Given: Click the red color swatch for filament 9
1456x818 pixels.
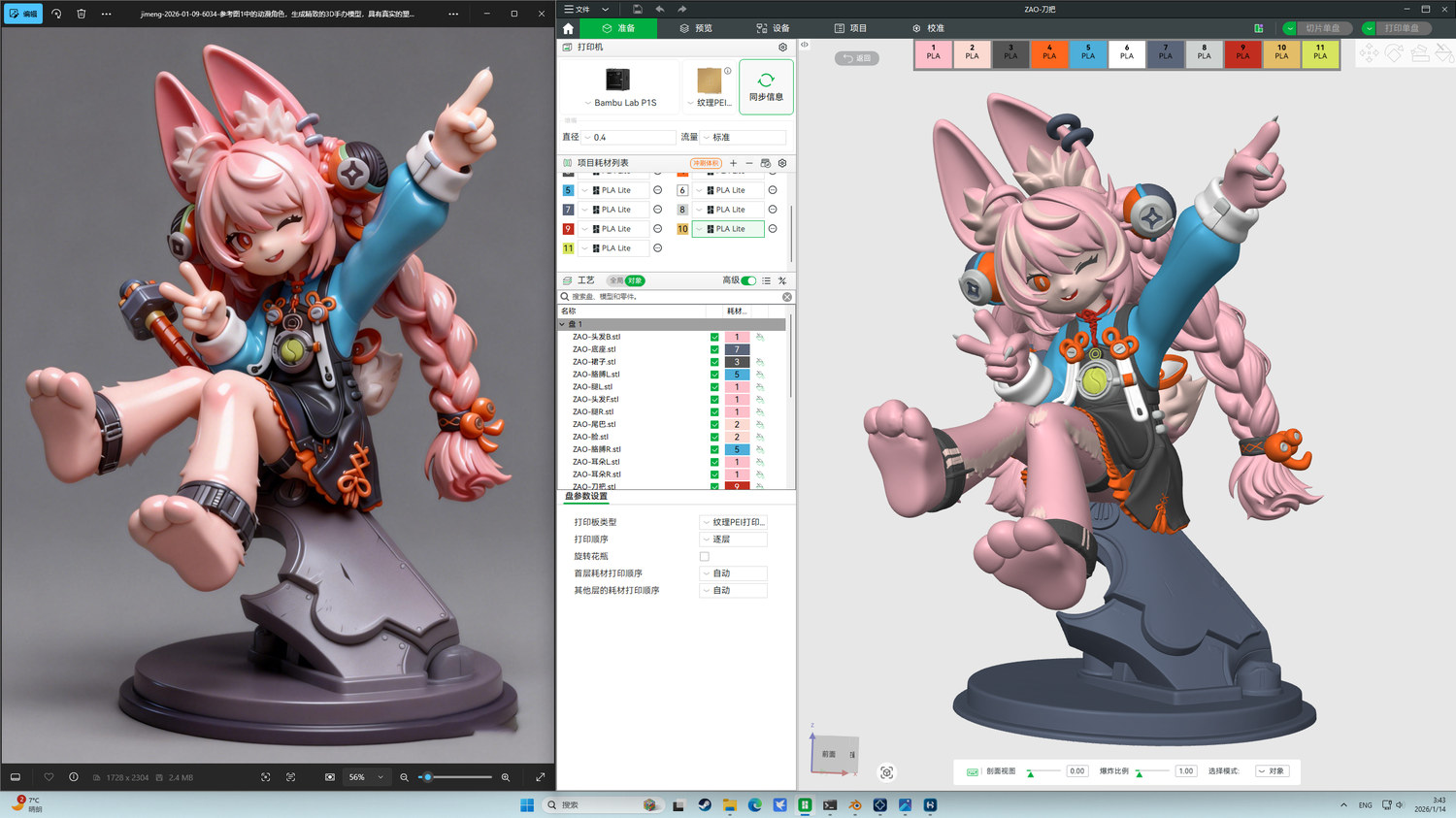Looking at the screenshot, I should click(568, 229).
